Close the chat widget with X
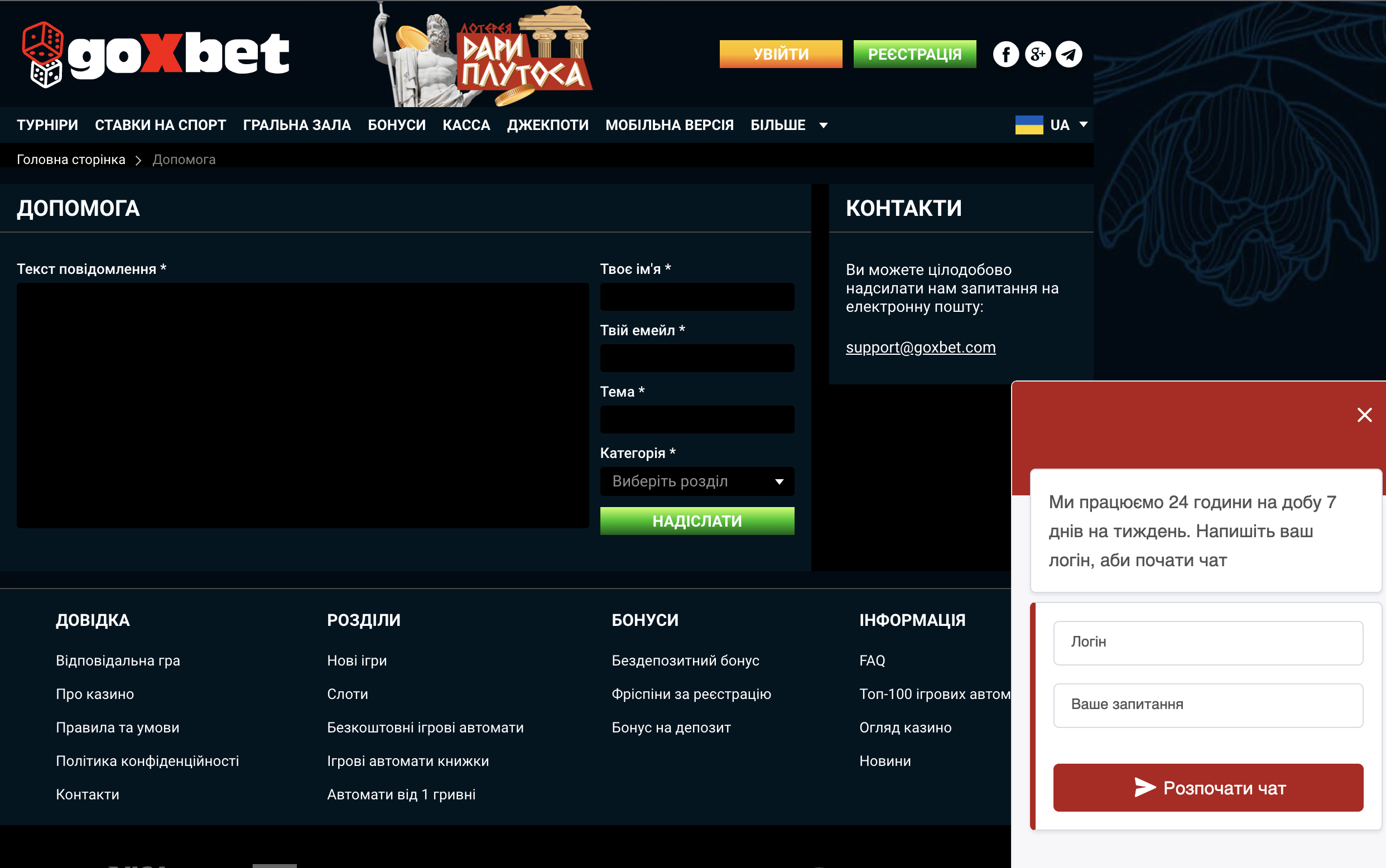 tap(1364, 415)
